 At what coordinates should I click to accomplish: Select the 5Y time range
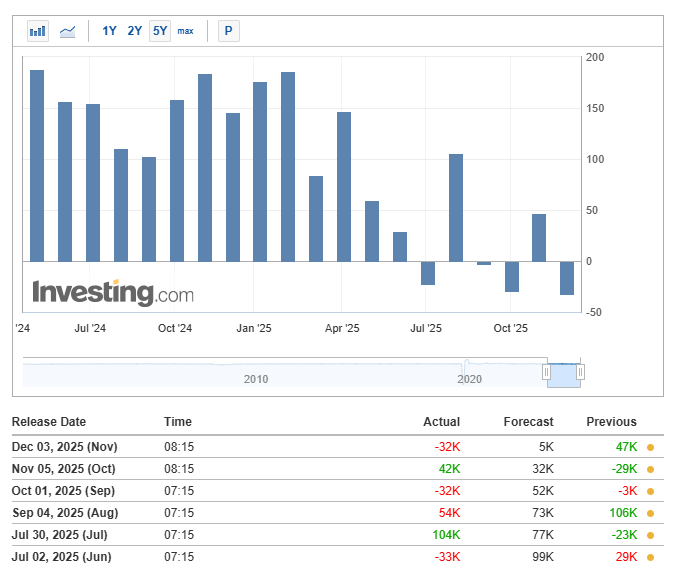(x=159, y=31)
